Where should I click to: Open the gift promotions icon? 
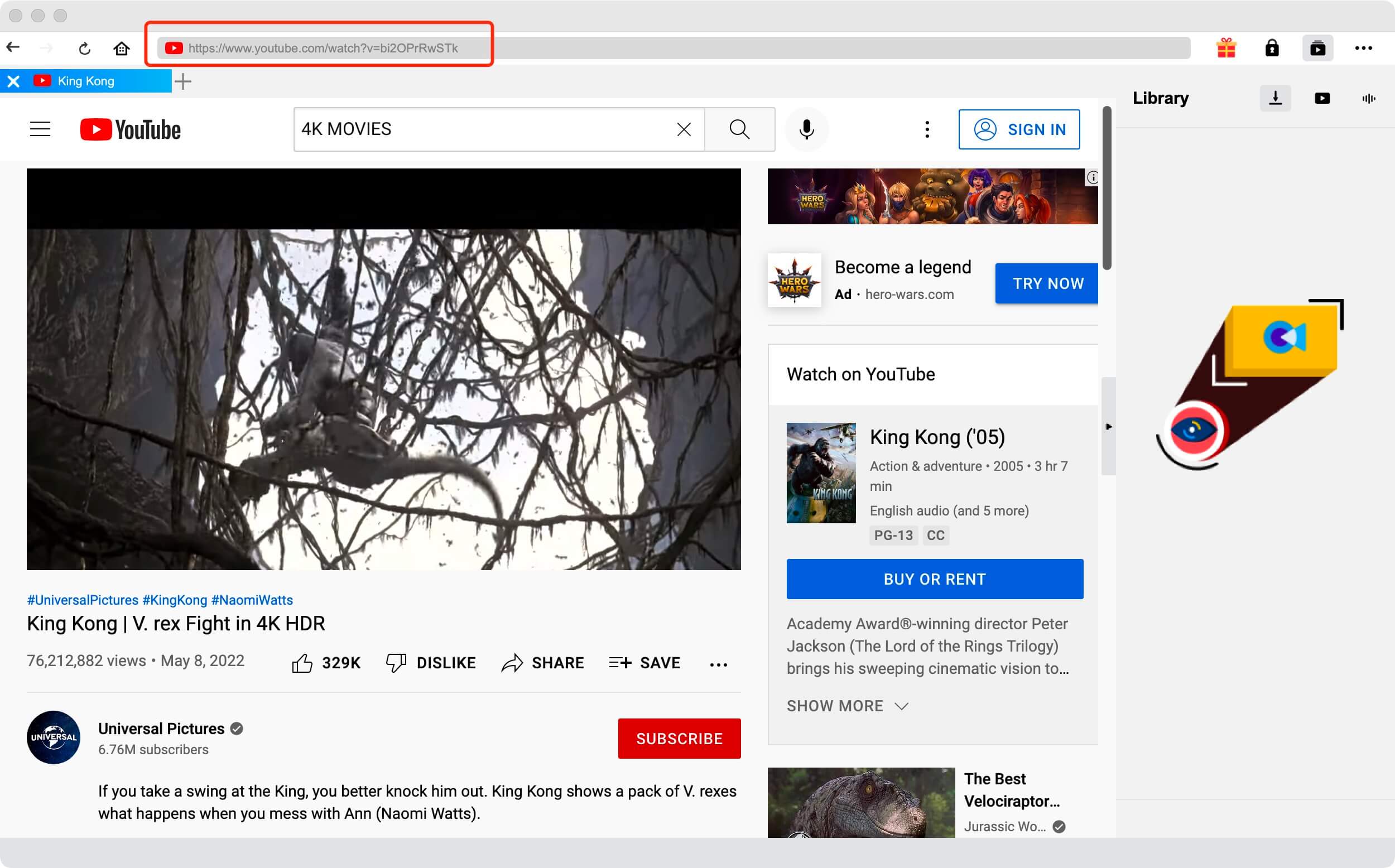pyautogui.click(x=1227, y=48)
